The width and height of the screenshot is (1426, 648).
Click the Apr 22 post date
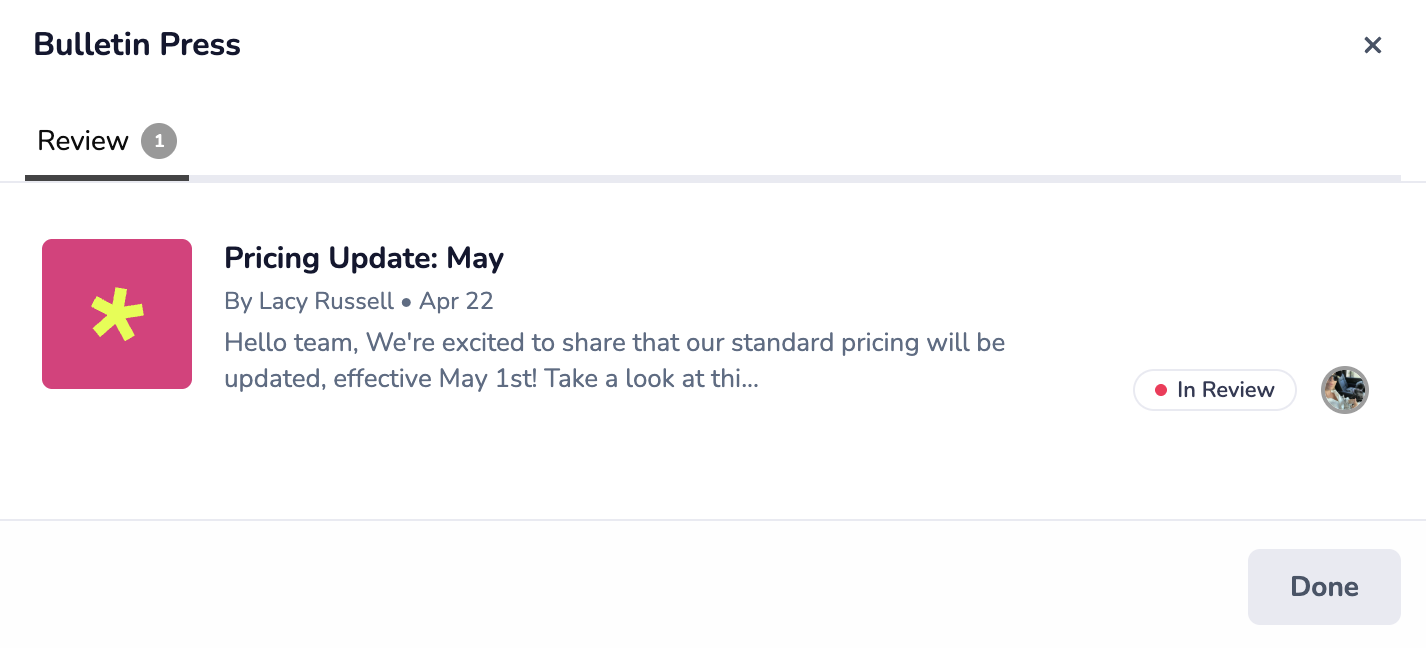456,301
